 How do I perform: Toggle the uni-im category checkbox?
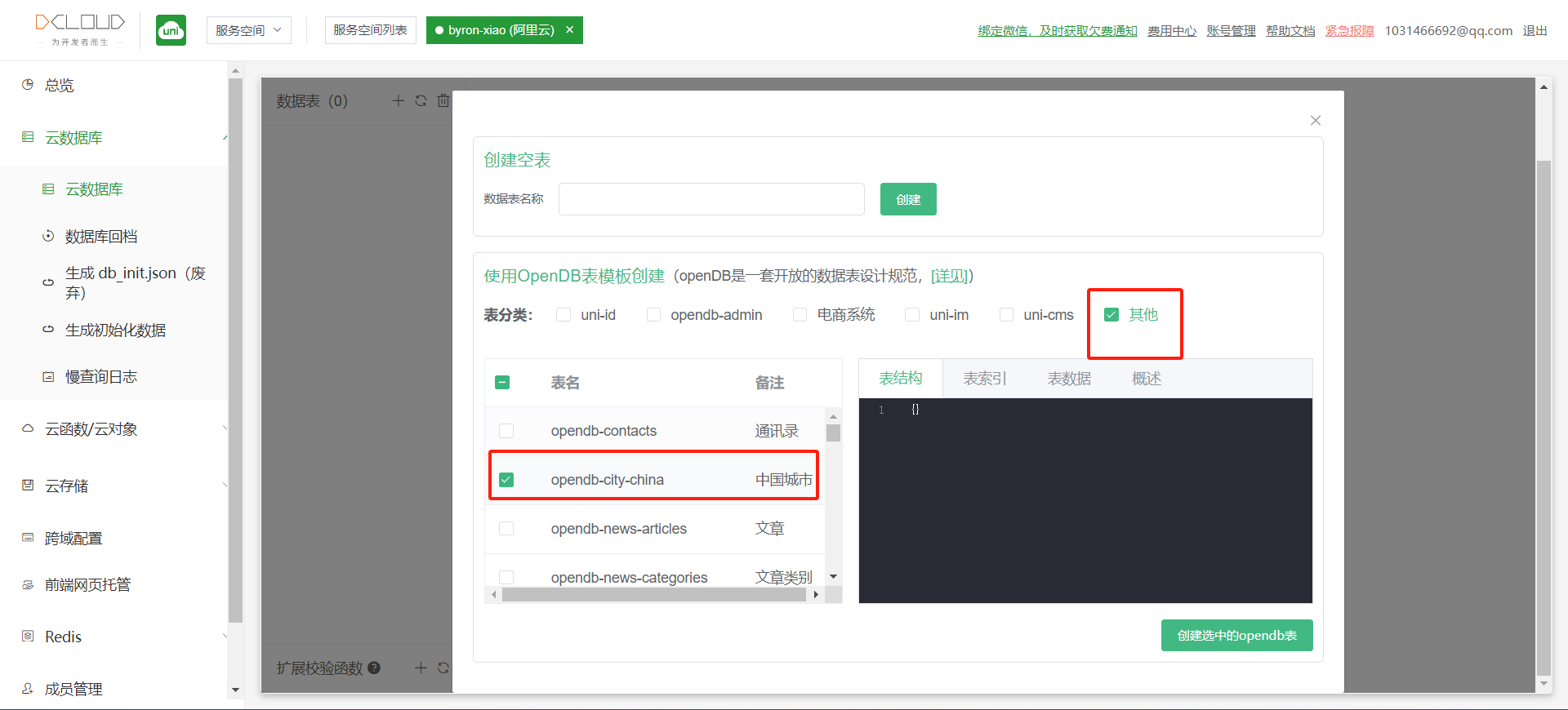[912, 315]
